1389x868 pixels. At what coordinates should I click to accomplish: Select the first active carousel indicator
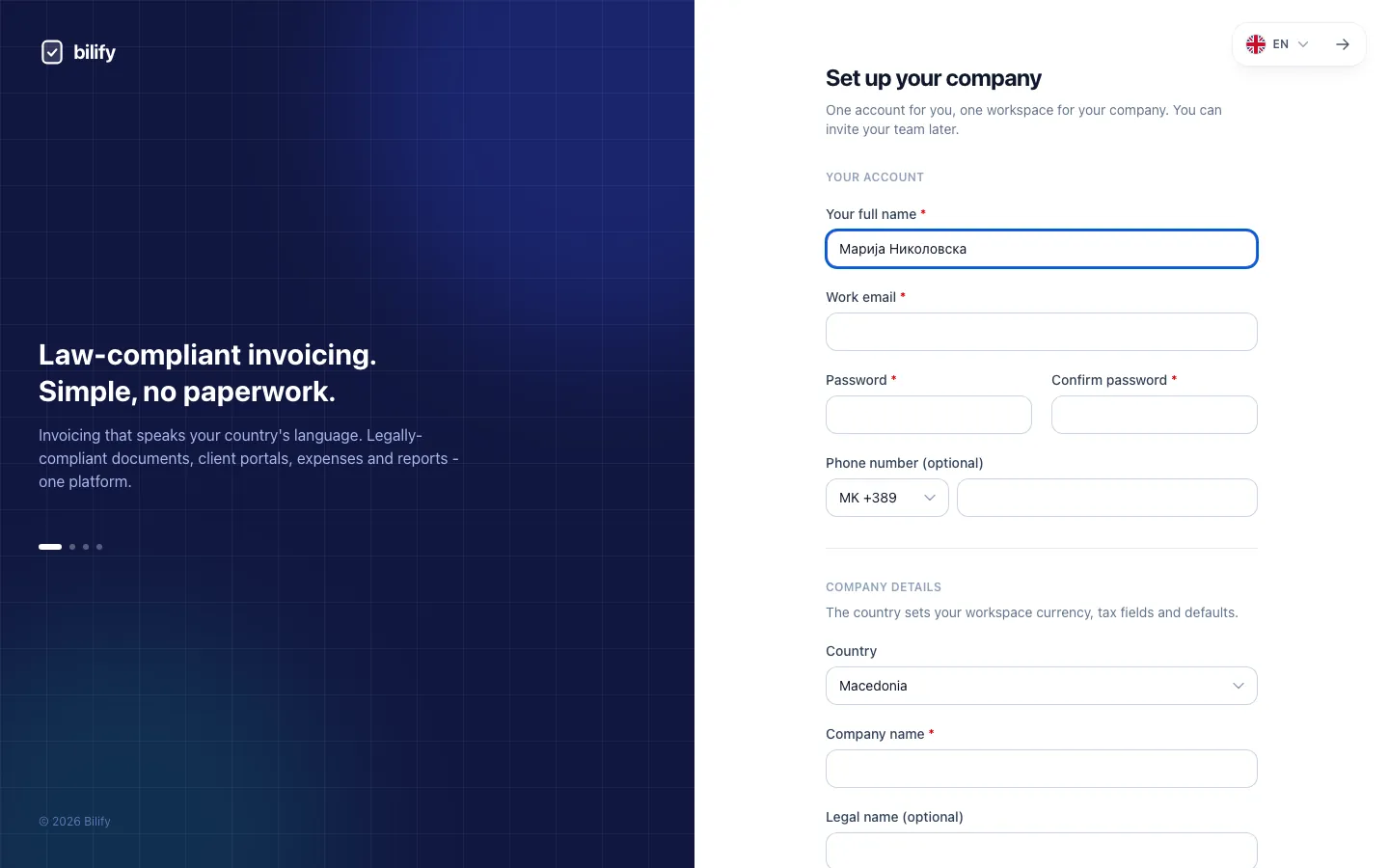pyautogui.click(x=50, y=547)
